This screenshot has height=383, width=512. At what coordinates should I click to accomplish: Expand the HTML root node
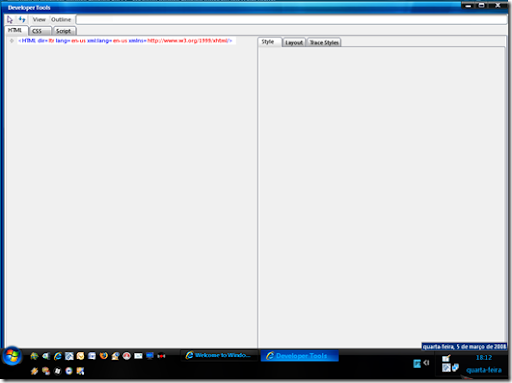[x=12, y=41]
